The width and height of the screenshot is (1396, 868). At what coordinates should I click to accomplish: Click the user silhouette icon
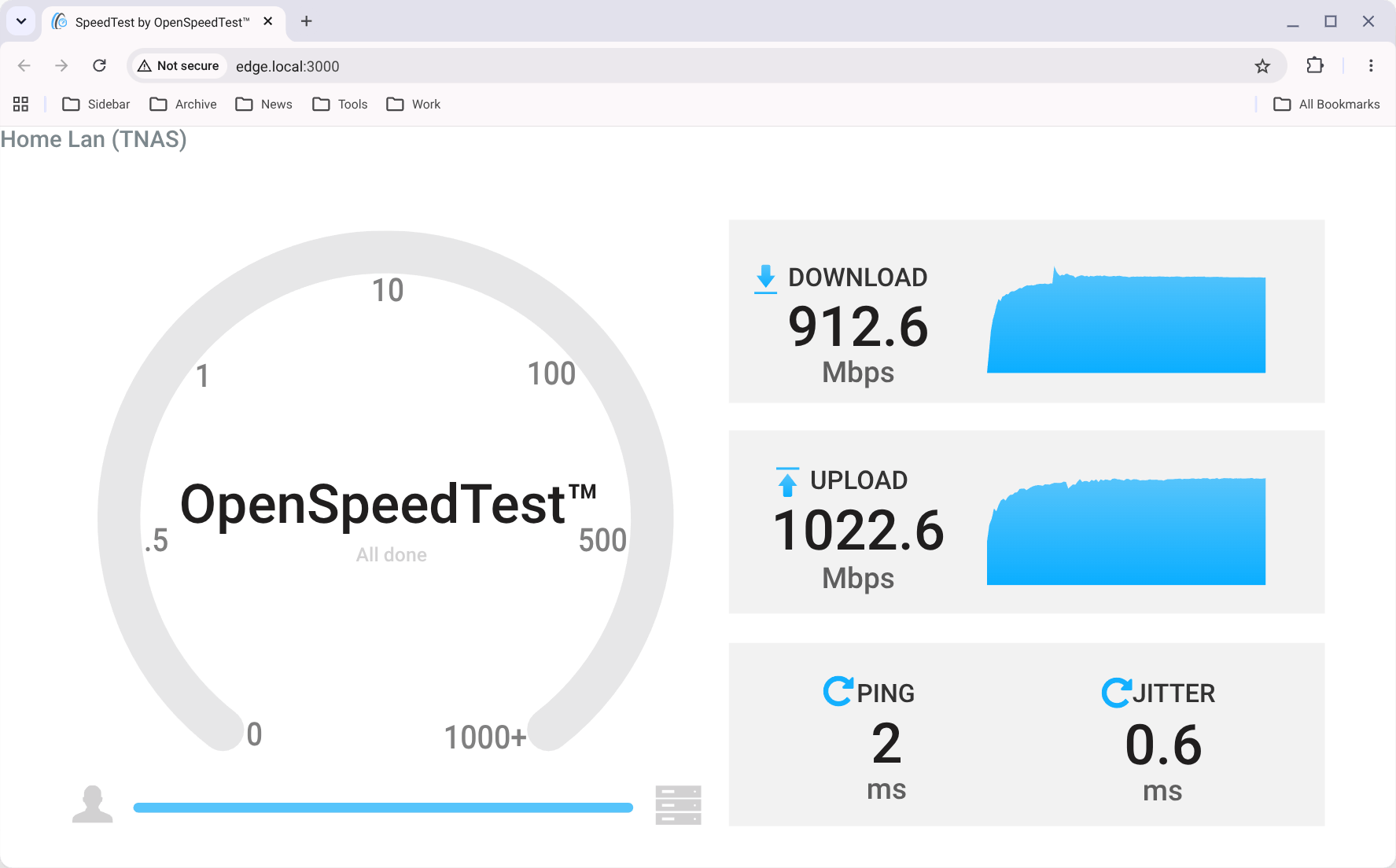(x=93, y=804)
